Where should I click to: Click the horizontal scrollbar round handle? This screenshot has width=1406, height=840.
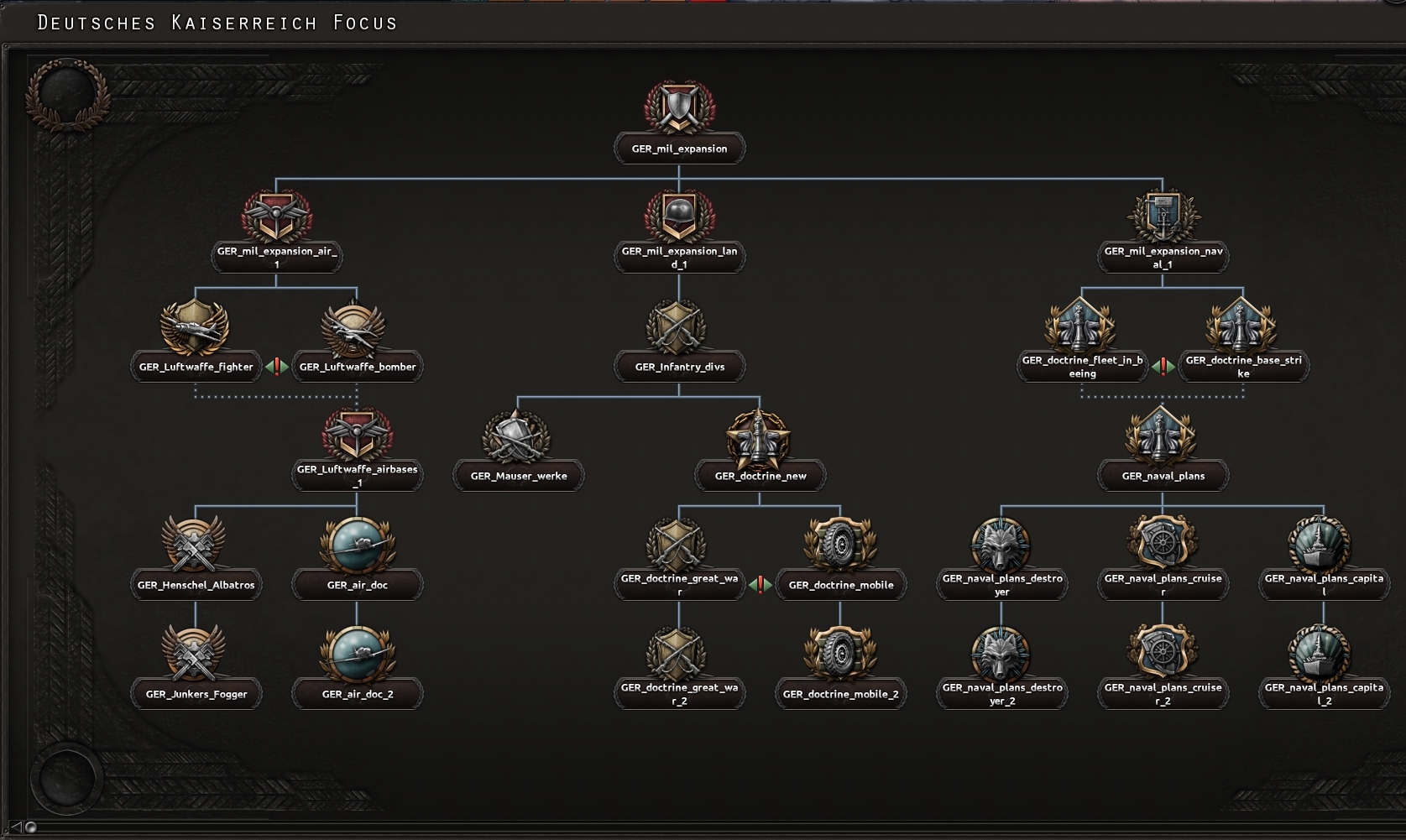(31, 827)
